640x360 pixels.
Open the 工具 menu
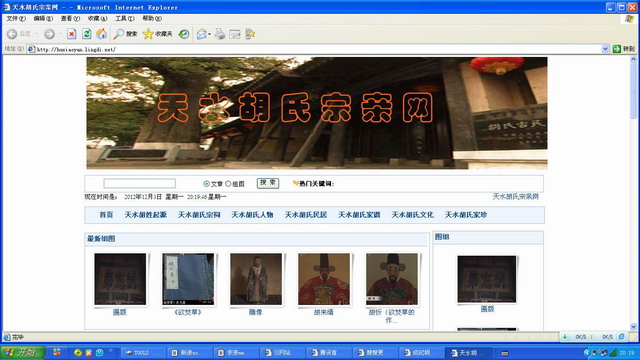click(x=124, y=18)
